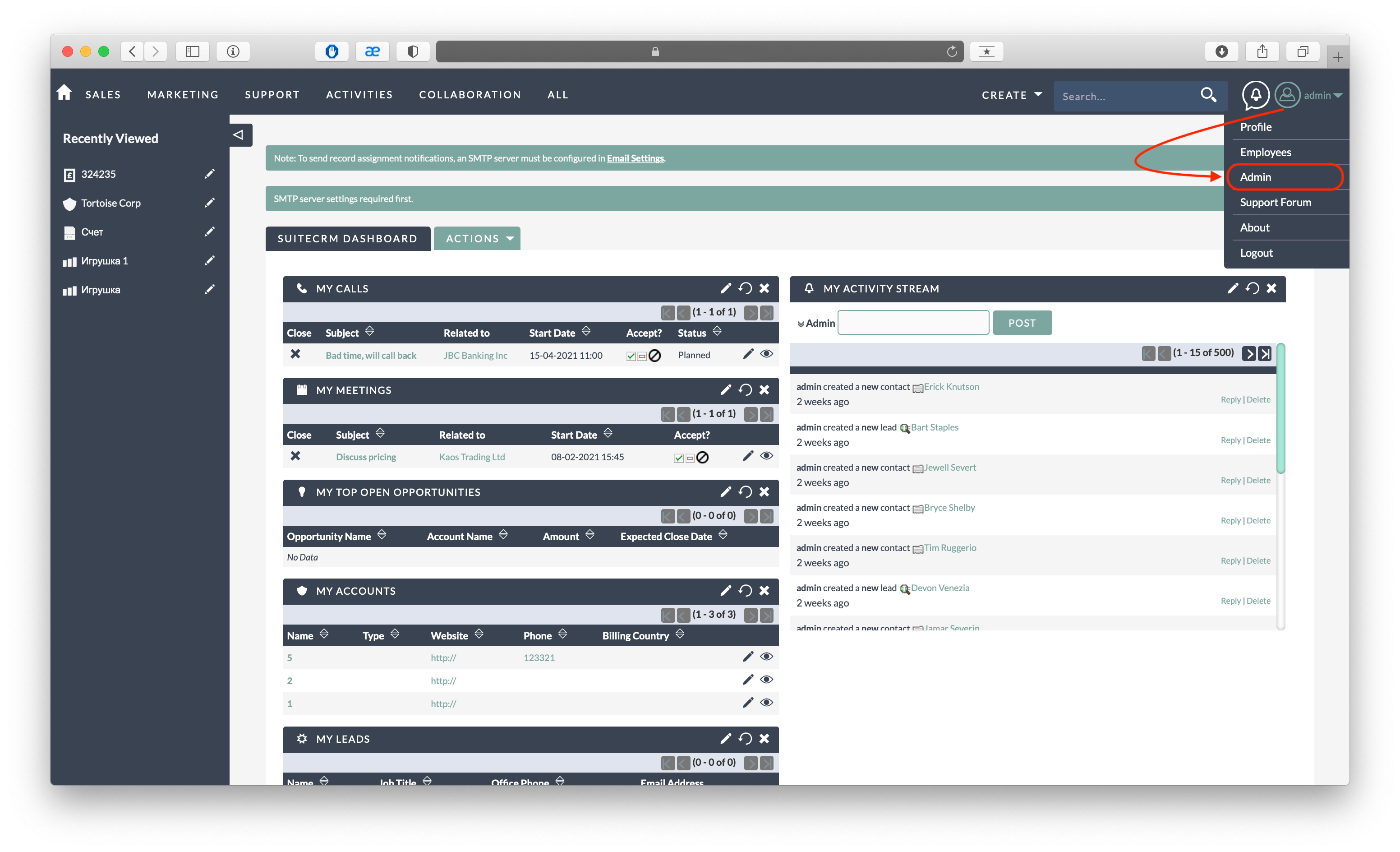This screenshot has width=1400, height=852.
Task: Click Safari share icon
Action: pyautogui.click(x=1262, y=51)
